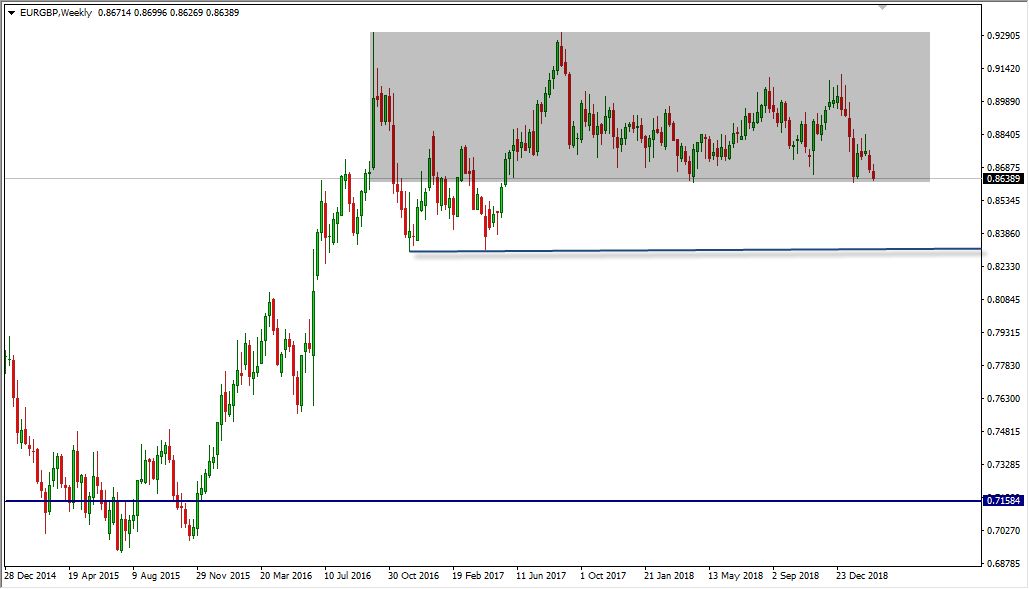Click the OHLC values 0.86714 0.86996 0.86269 0.86389

click(x=169, y=12)
